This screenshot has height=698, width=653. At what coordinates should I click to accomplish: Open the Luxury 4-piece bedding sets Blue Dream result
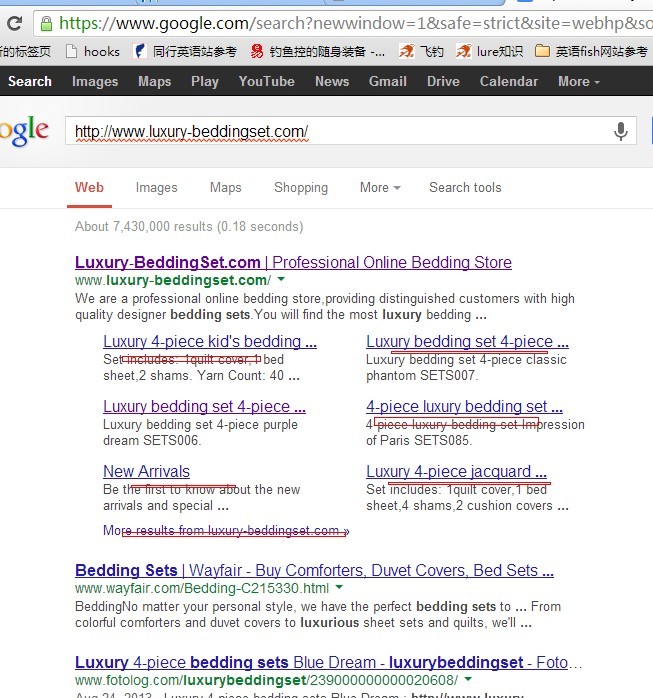pyautogui.click(x=328, y=662)
